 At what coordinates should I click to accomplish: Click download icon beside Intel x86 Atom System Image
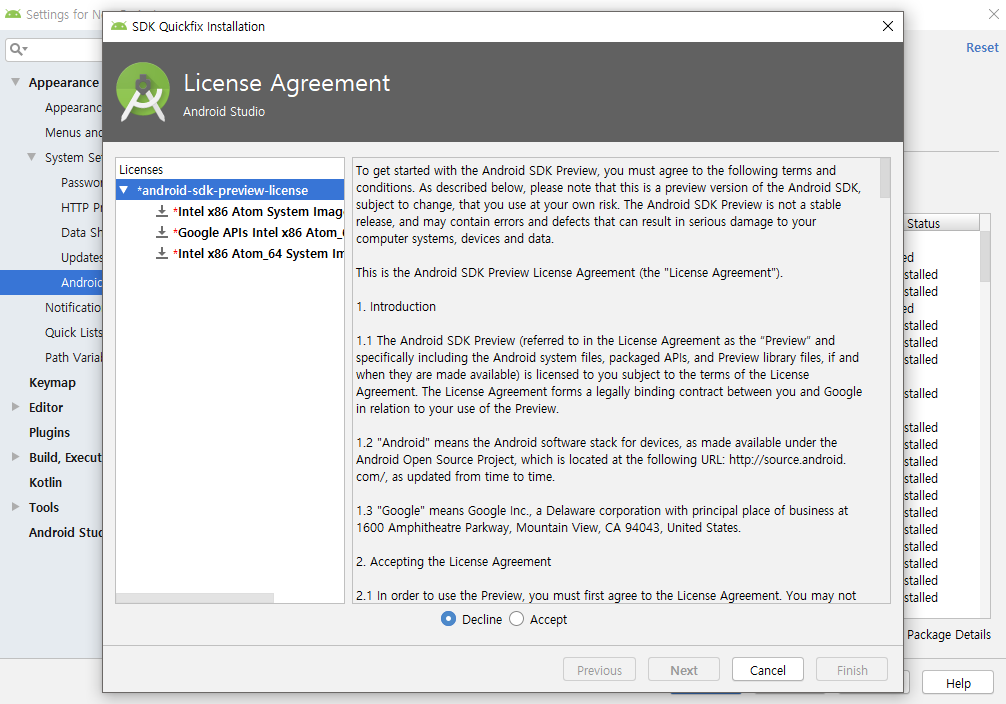[x=162, y=211]
